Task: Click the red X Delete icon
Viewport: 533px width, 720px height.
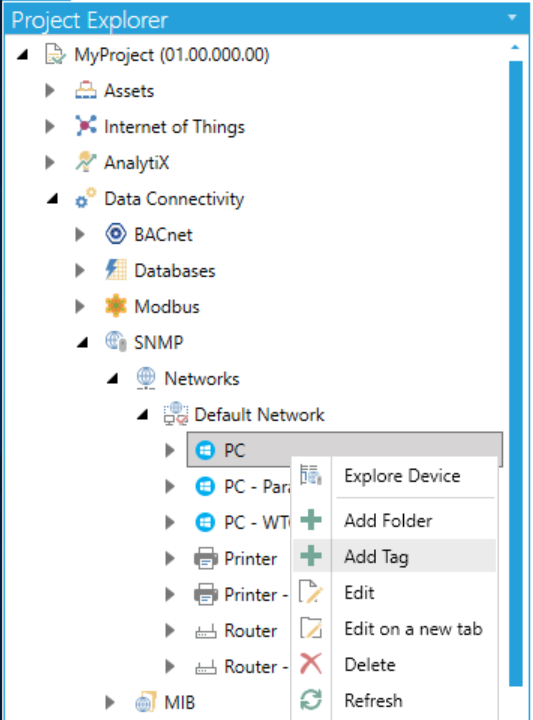Action: pos(311,664)
